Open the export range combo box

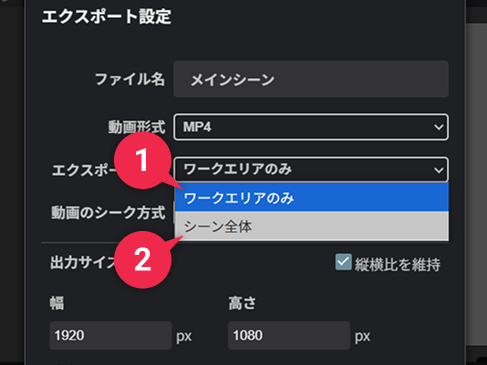tap(311, 170)
